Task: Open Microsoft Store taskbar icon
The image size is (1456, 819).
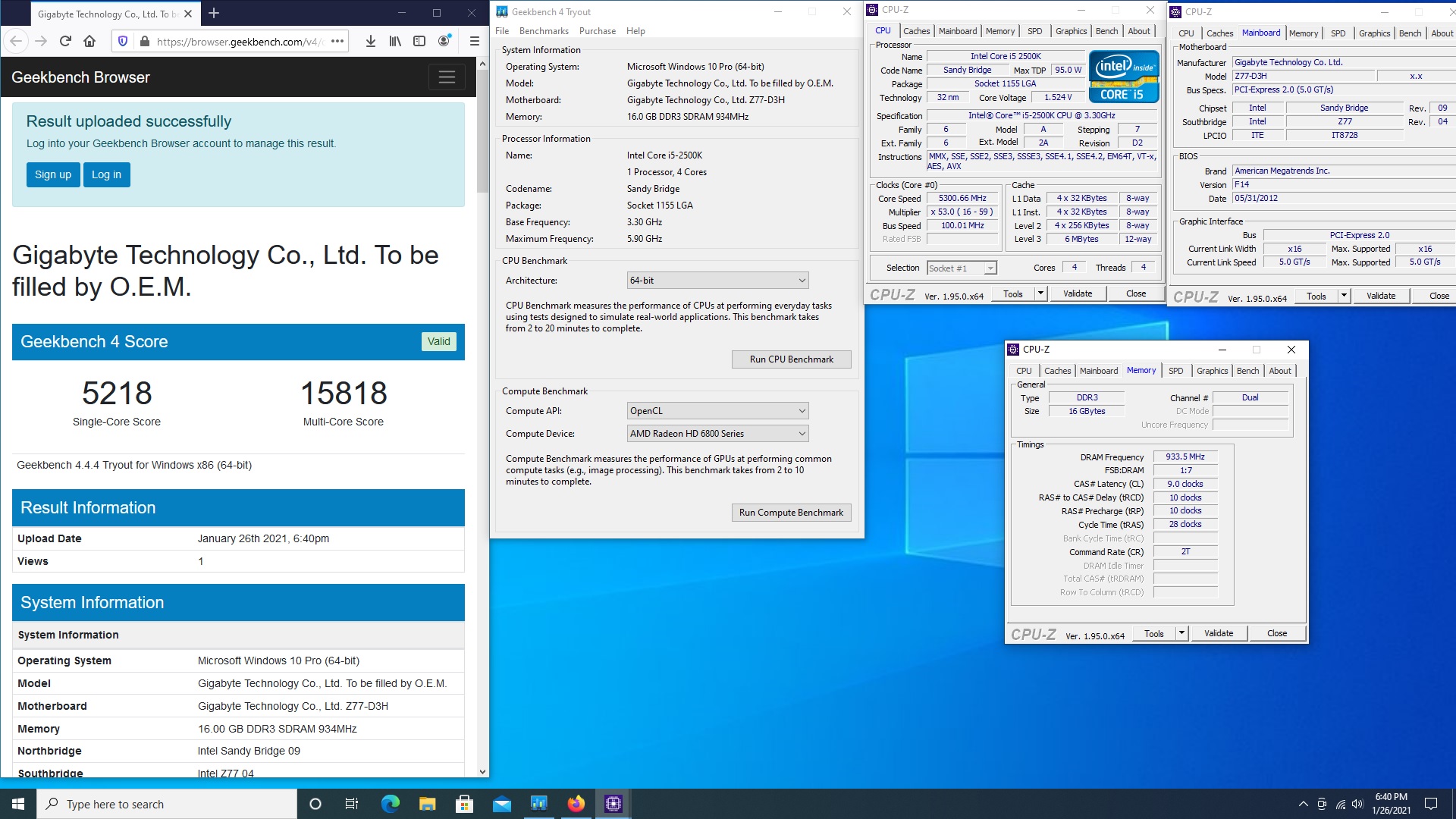Action: (x=464, y=804)
